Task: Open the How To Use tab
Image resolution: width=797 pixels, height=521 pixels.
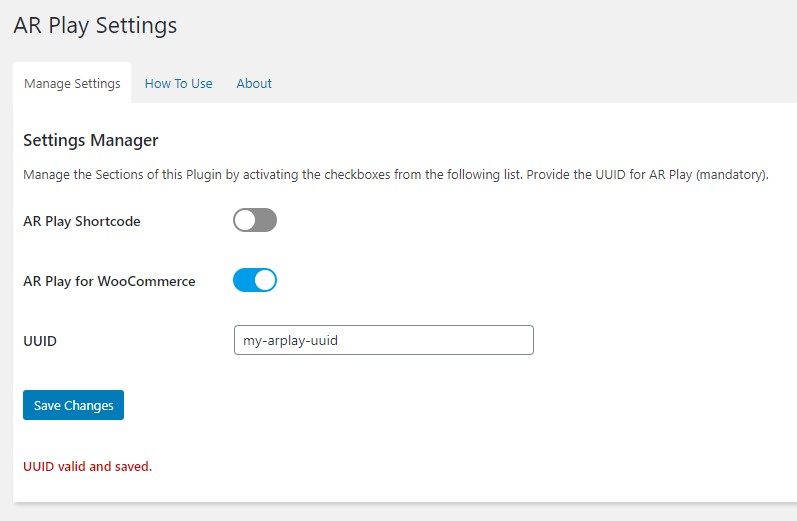Action: 178,83
